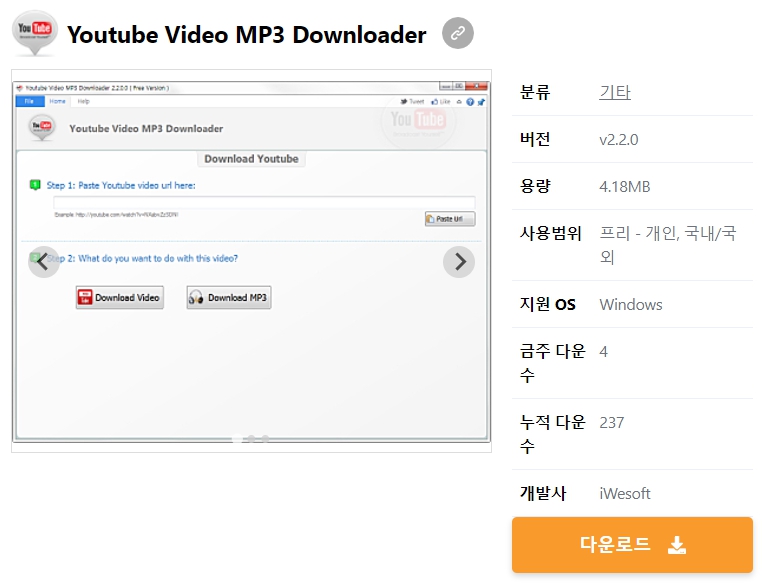Image resolution: width=763 pixels, height=585 pixels.
Task: Open the File menu in app screenshot
Action: [x=30, y=101]
